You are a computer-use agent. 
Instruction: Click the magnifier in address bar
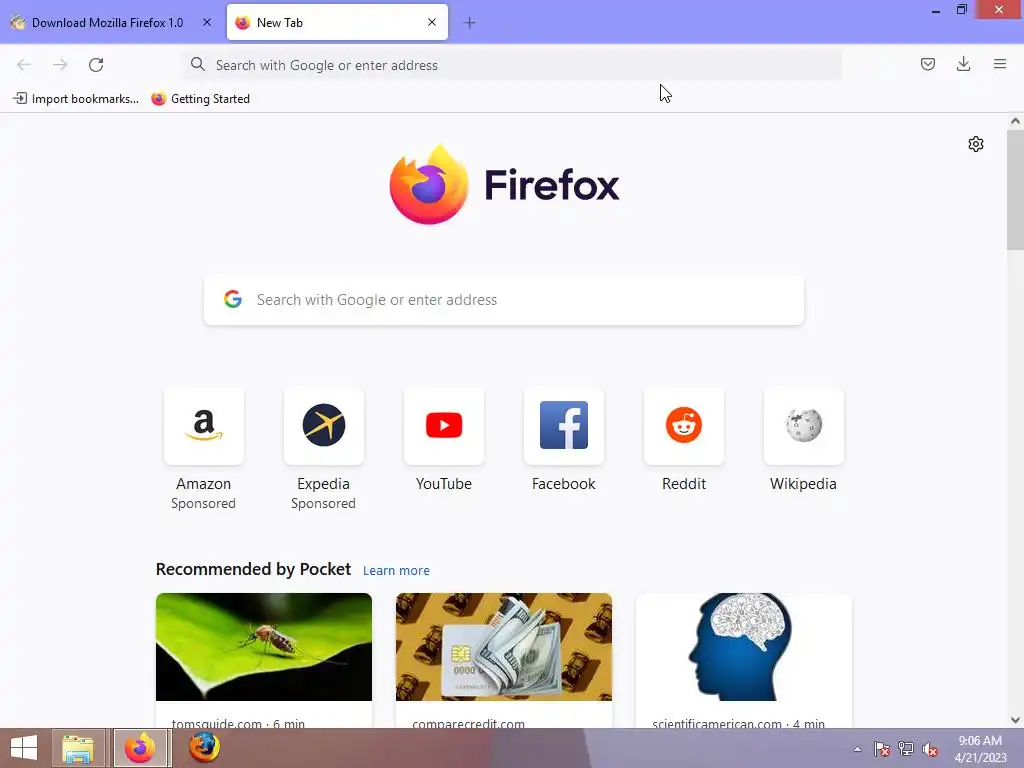coord(197,64)
